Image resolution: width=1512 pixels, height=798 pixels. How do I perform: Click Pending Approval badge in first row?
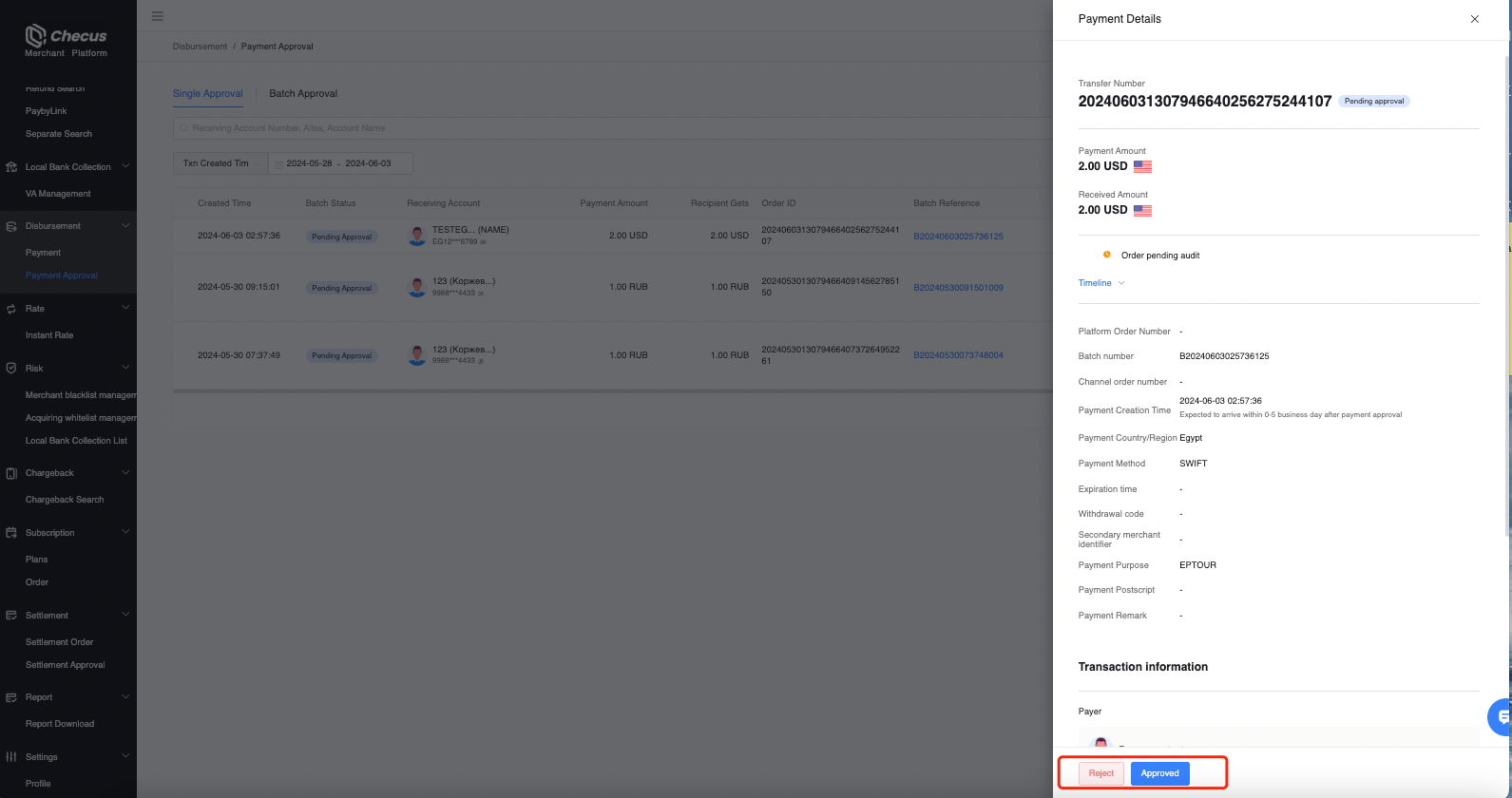click(x=342, y=237)
